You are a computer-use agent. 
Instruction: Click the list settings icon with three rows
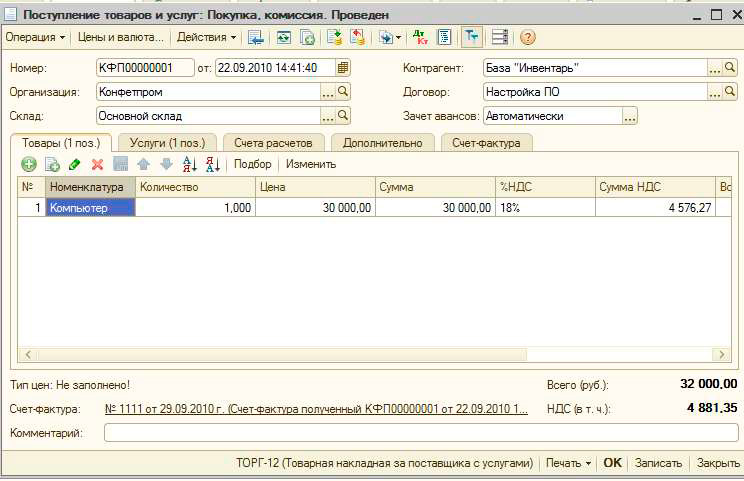point(500,37)
